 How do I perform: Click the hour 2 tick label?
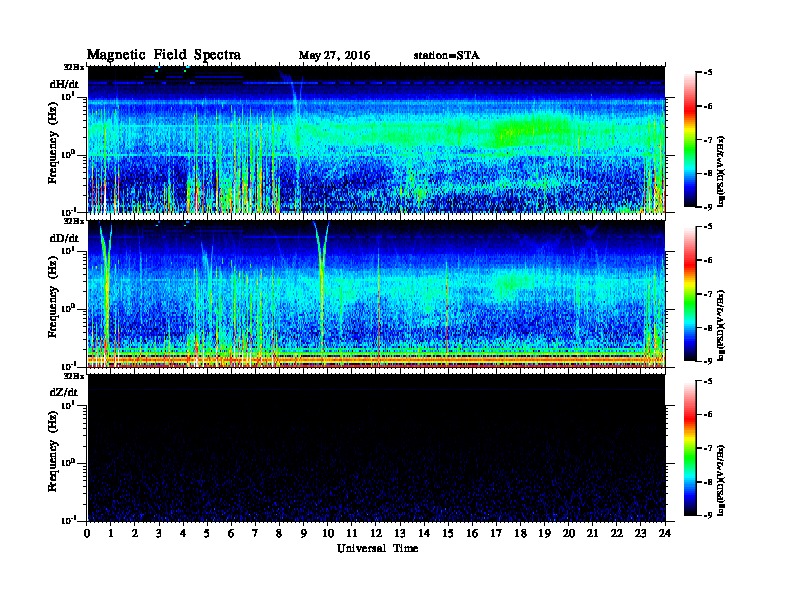pyautogui.click(x=135, y=533)
